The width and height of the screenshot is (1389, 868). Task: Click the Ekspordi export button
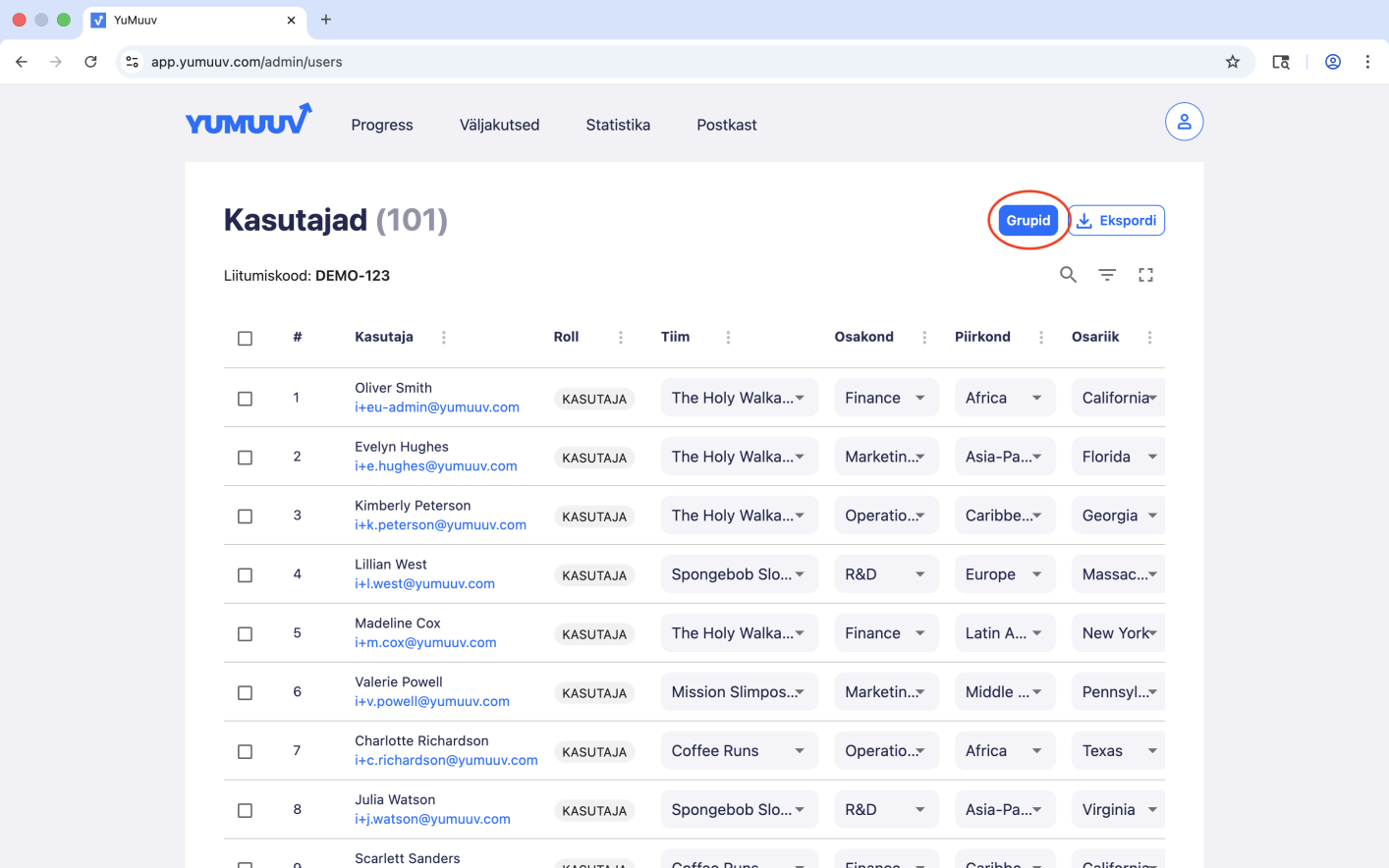coord(1117,221)
